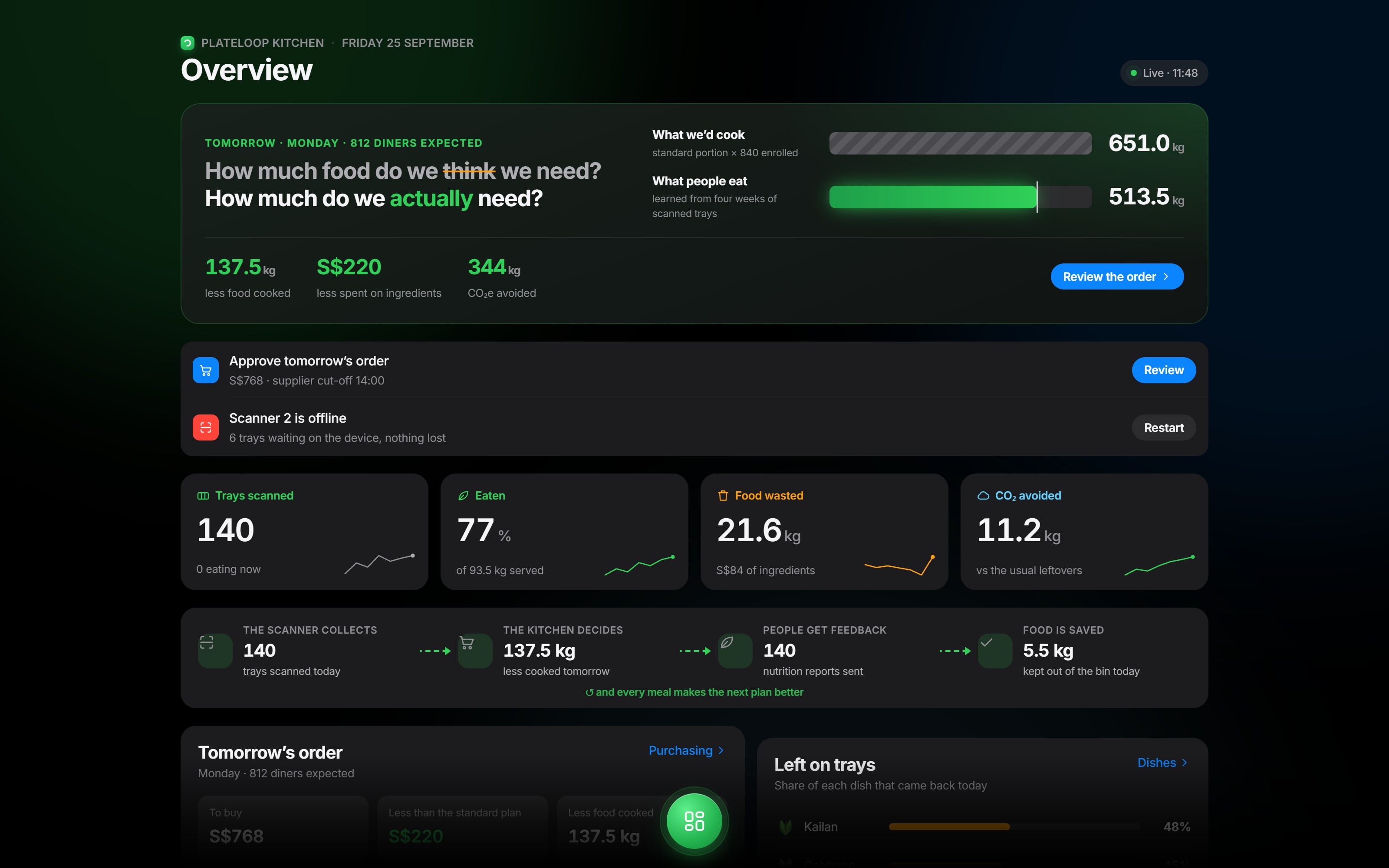The height and width of the screenshot is (868, 1389).
Task: Click 140 nutrition reports sent
Action: tap(825, 651)
